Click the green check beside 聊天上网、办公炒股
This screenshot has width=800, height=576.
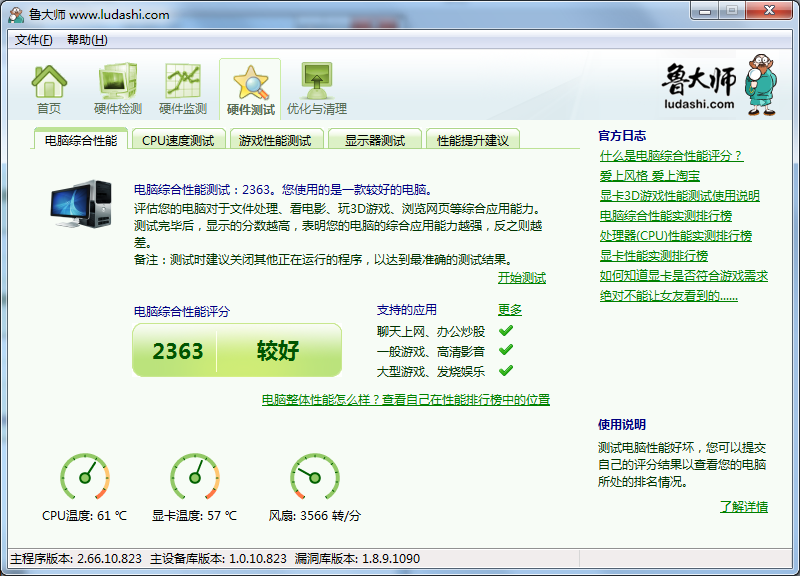506,331
